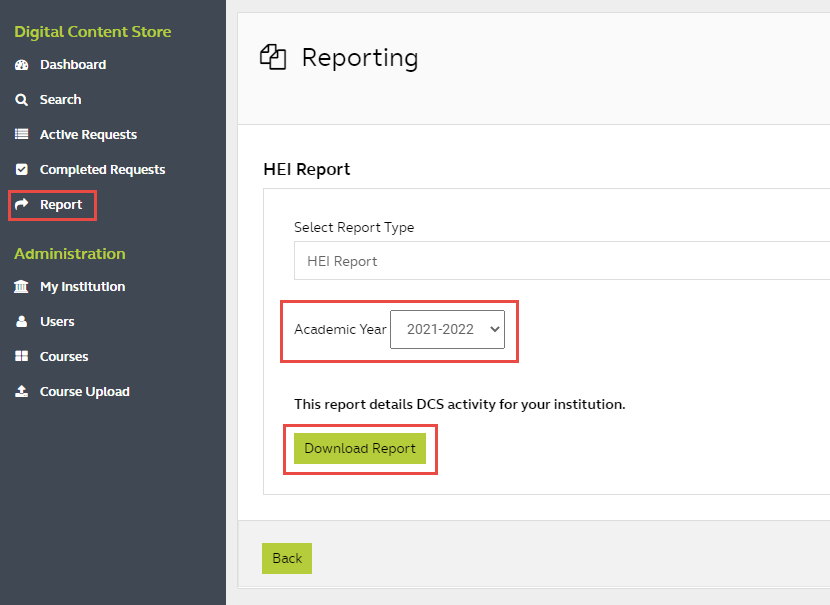Viewport: 830px width, 605px height.
Task: Open the Select Report Type field
Action: (560, 261)
